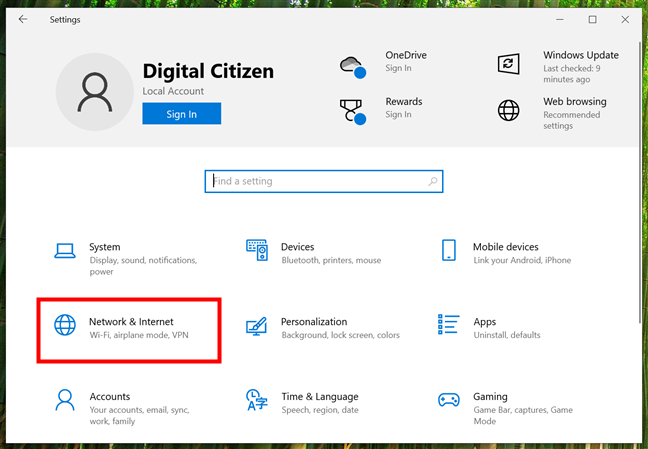Click the System laptop icon
The image size is (648, 449).
(65, 251)
